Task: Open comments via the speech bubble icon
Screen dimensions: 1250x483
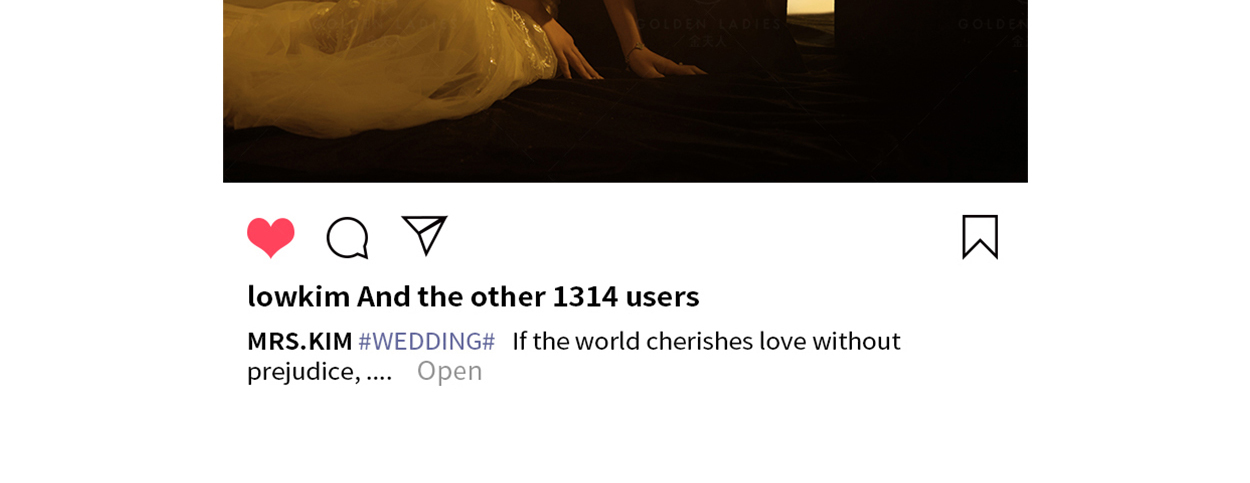Action: click(347, 238)
